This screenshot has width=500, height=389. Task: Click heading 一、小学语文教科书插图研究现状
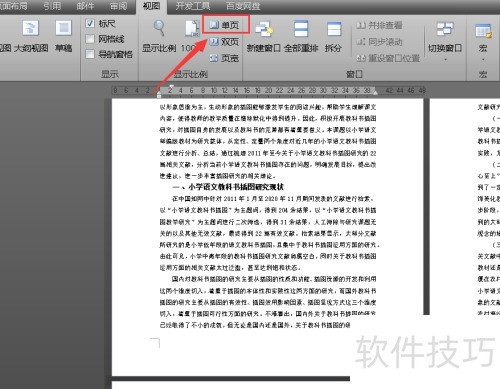[227, 187]
